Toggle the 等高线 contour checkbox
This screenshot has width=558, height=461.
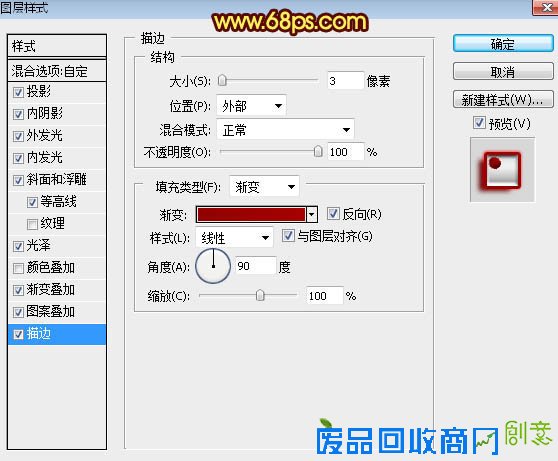[32, 202]
